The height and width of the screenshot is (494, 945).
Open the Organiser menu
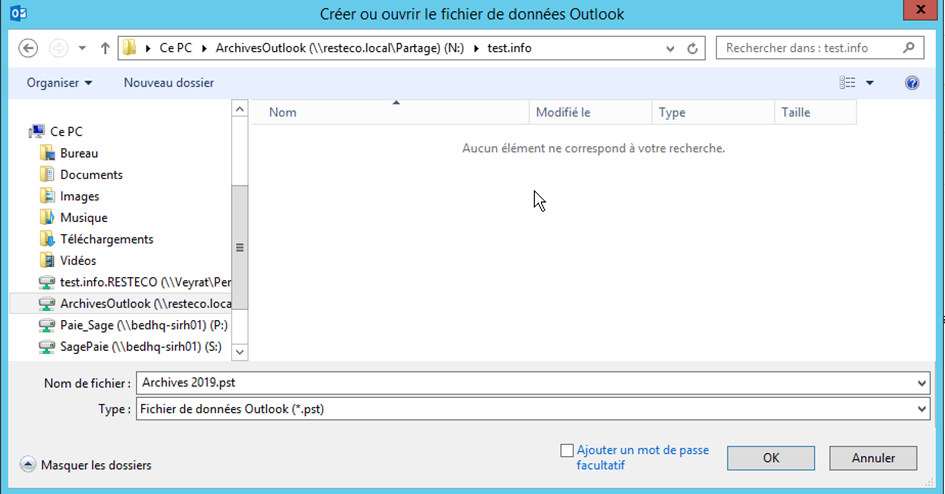point(59,83)
